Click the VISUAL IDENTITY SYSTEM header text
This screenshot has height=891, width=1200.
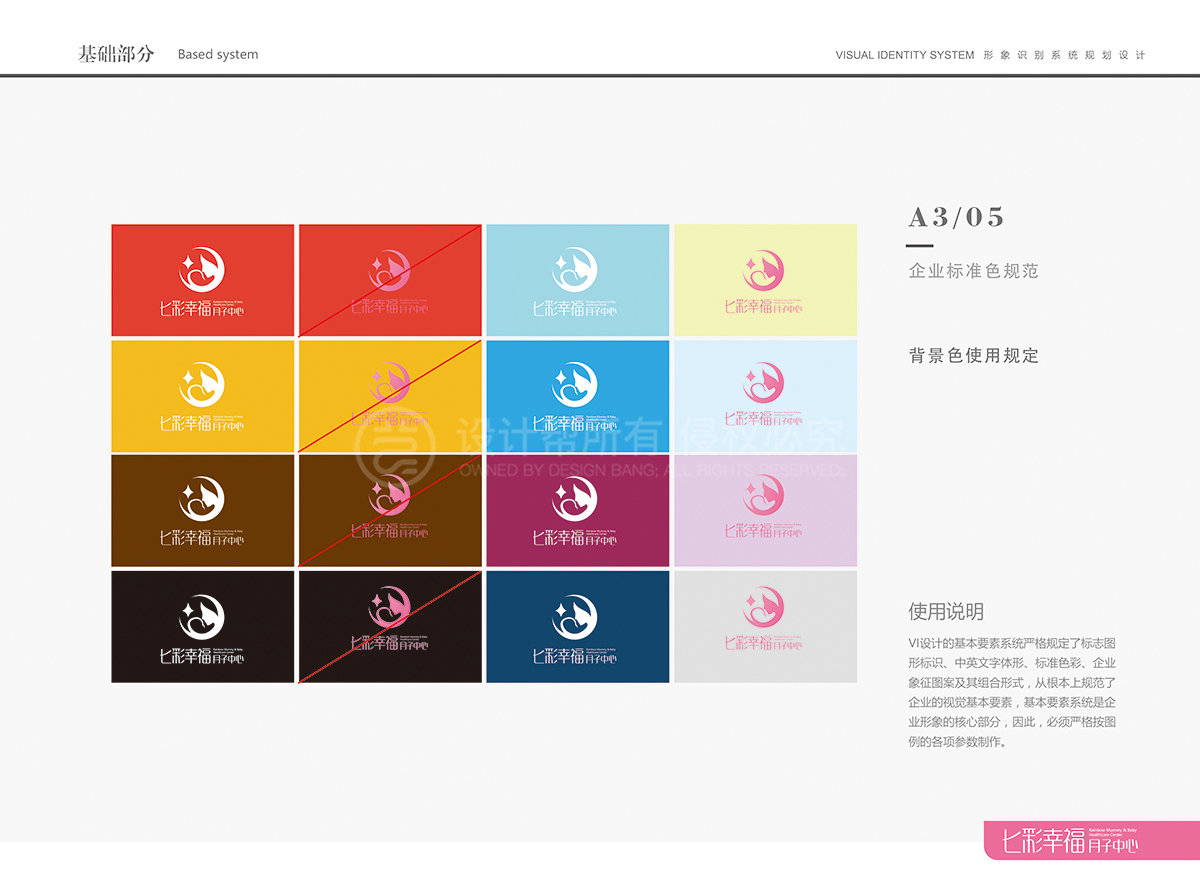(905, 55)
